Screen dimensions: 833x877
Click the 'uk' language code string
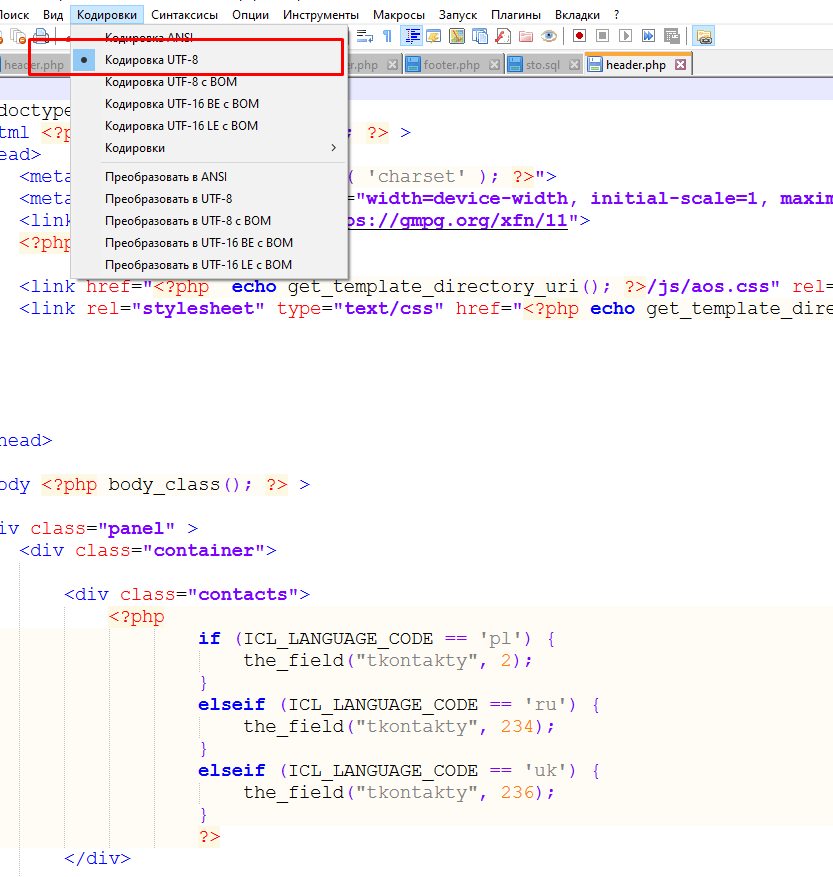click(545, 771)
